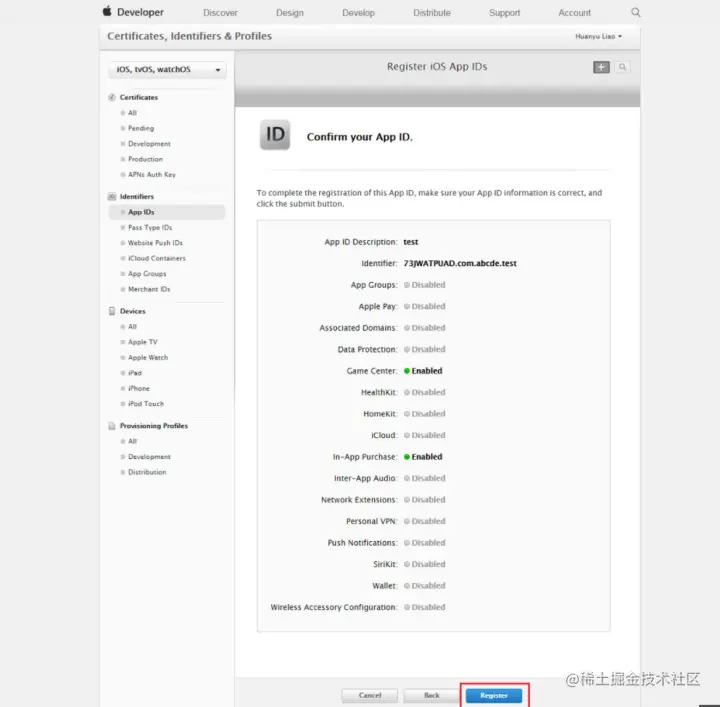Screen dimensions: 720x707
Task: Click the Push Notifications Disabled status
Action: pos(424,543)
